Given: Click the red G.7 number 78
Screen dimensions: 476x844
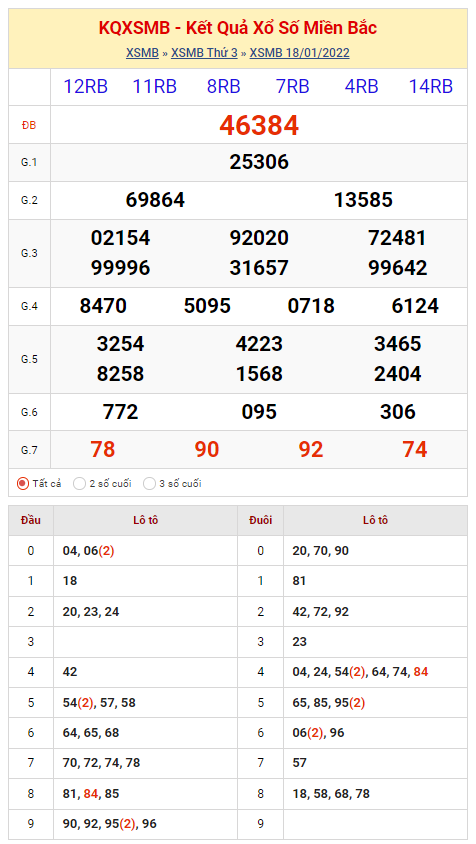Looking at the screenshot, I should click(103, 449).
